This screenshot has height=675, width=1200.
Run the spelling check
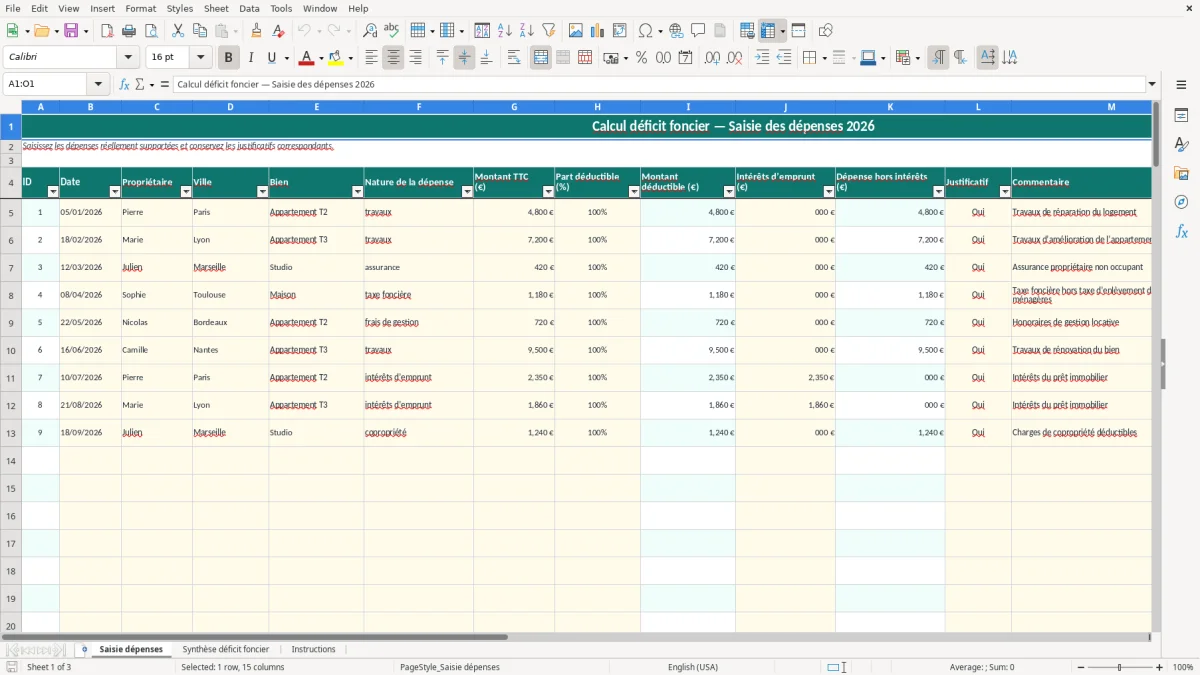click(392, 31)
